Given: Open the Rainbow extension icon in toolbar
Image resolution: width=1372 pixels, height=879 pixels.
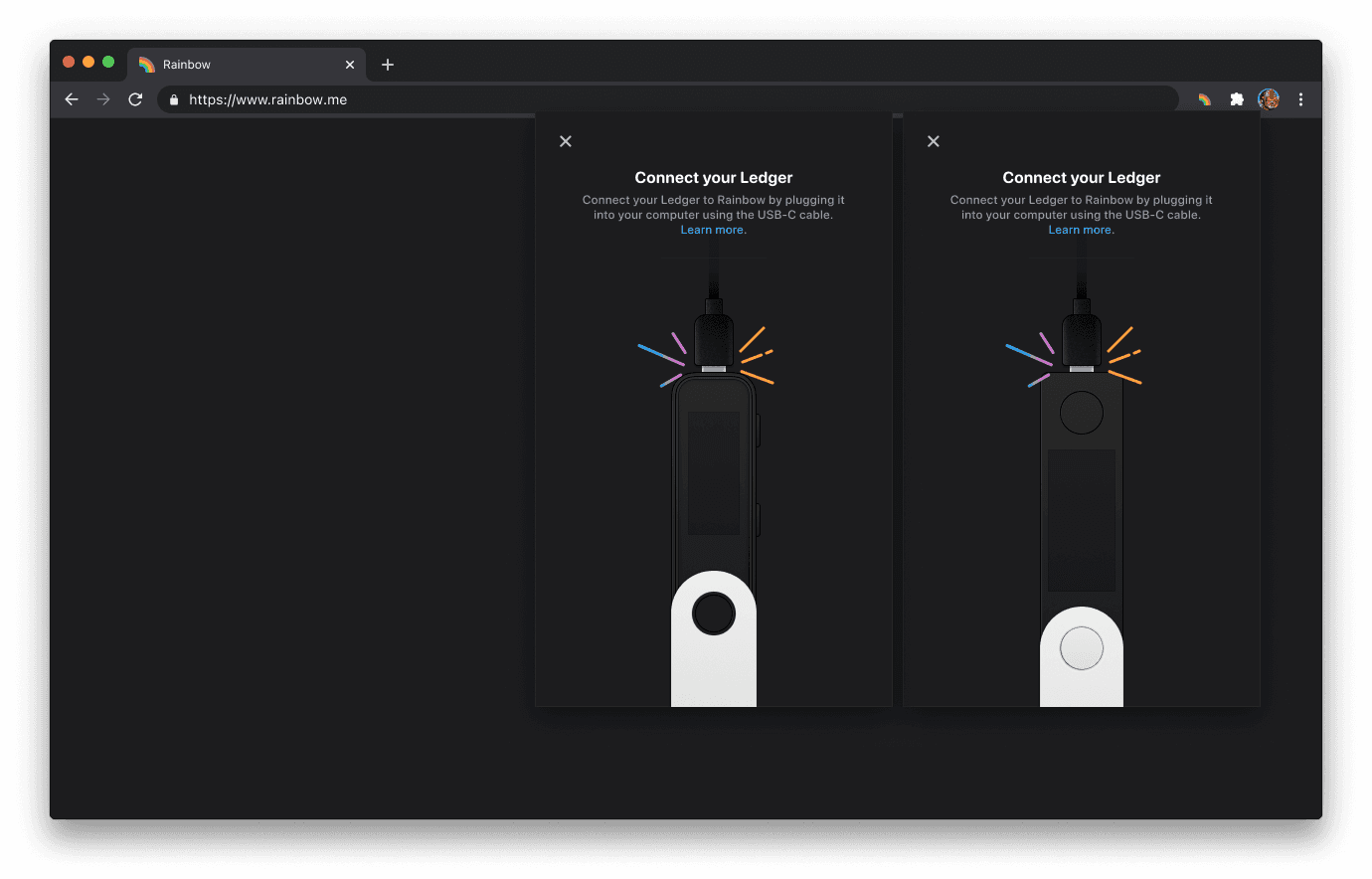Looking at the screenshot, I should (x=1204, y=99).
